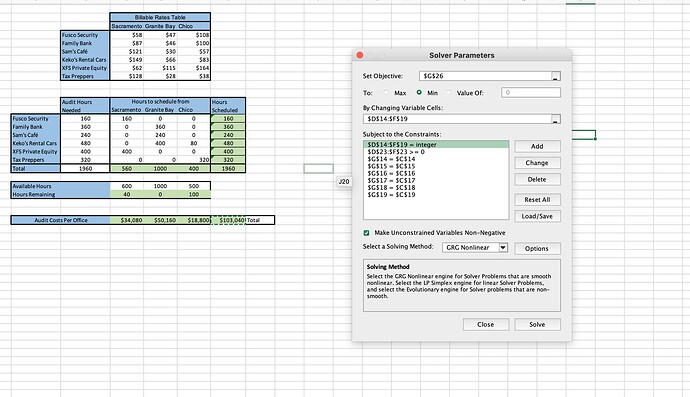Click the Billable Rates Table header cell
This screenshot has height=397, width=690.
pyautogui.click(x=160, y=17)
